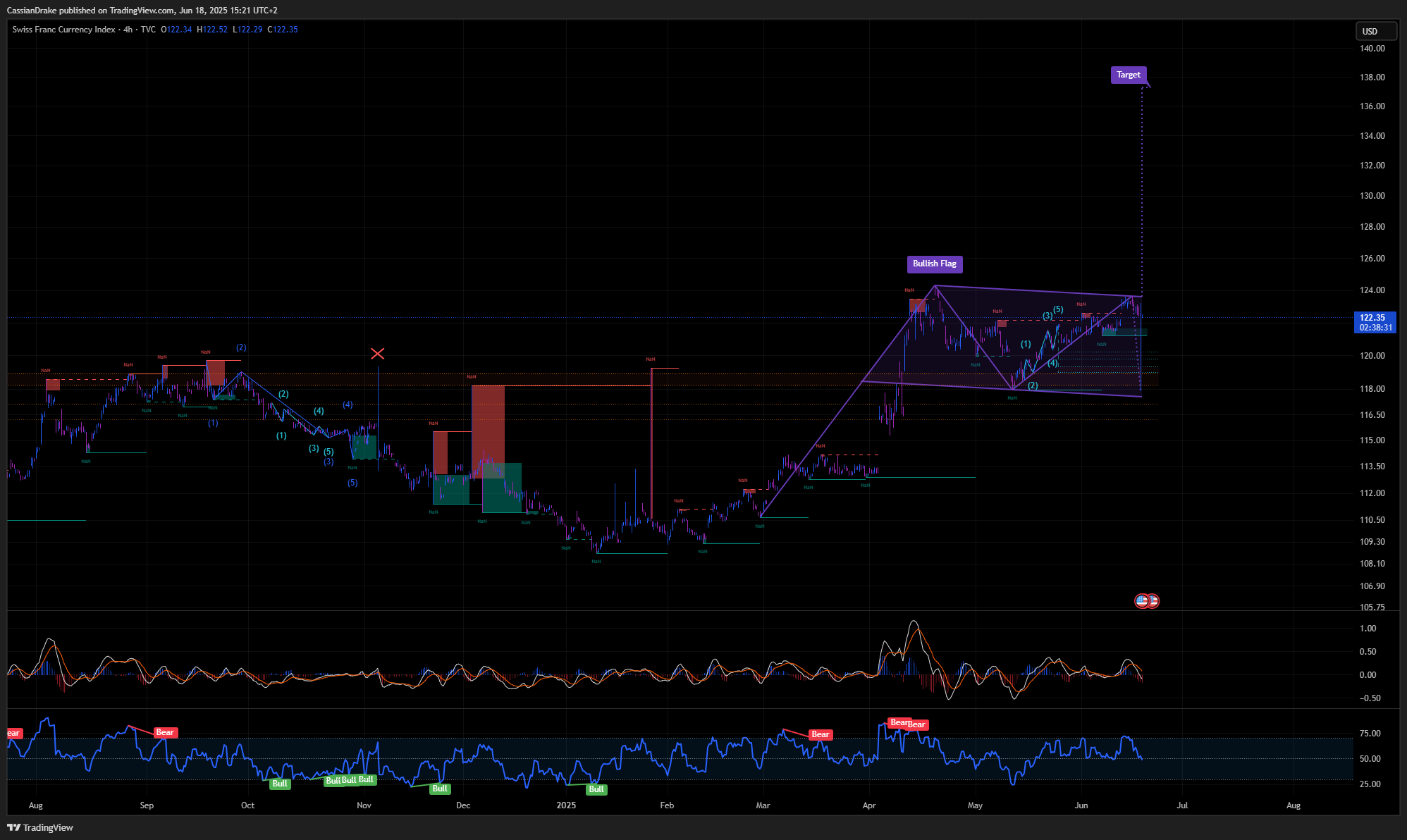This screenshot has width=1407, height=840.
Task: Click the 105.75 price axis value
Action: (1372, 607)
